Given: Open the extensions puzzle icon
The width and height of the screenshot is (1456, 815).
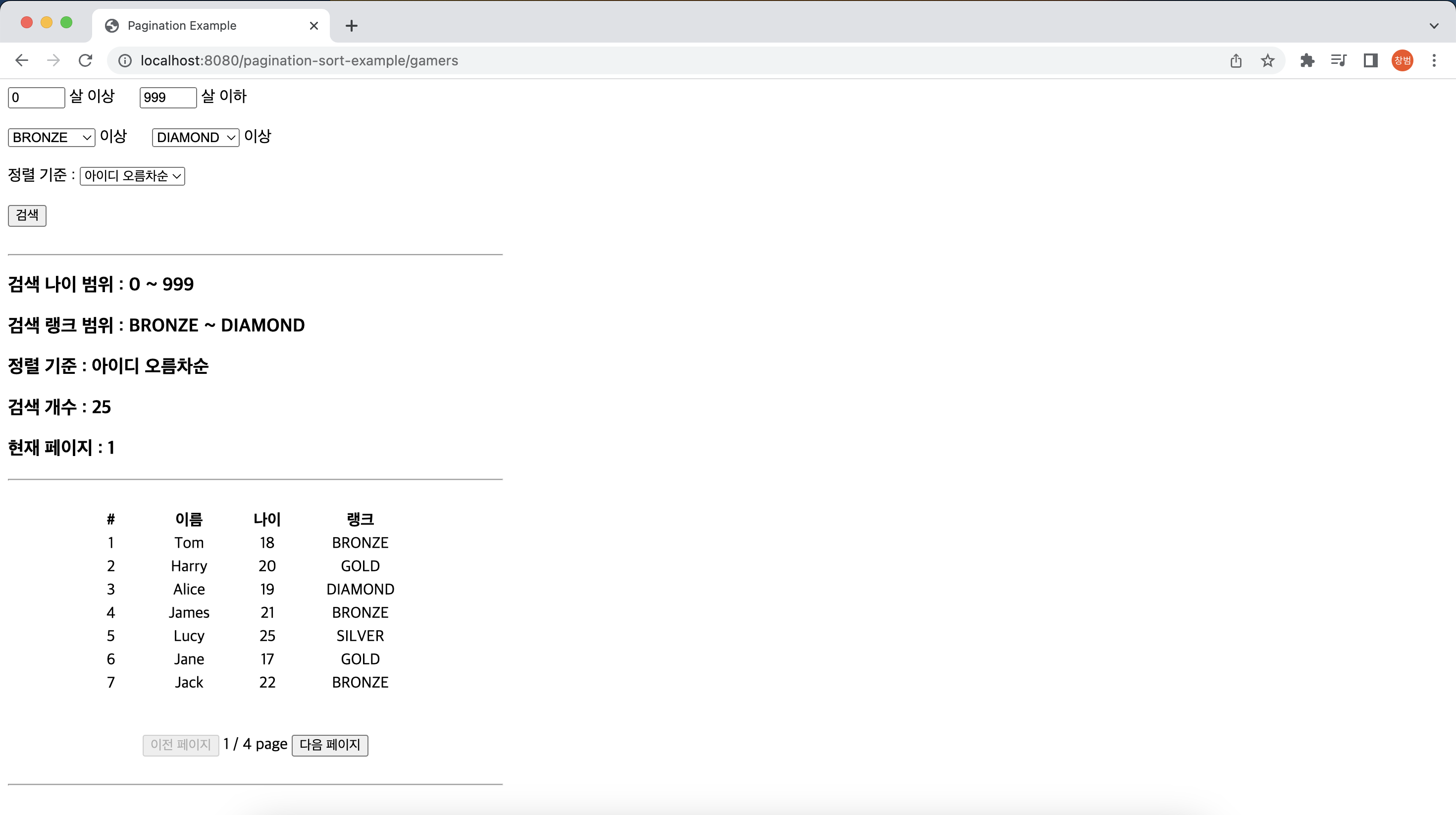Looking at the screenshot, I should click(x=1307, y=60).
